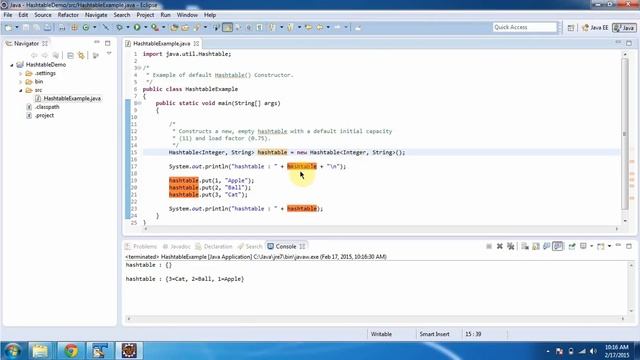Collapse the main method fold on line 8
The image size is (640, 360).
coord(139,103)
